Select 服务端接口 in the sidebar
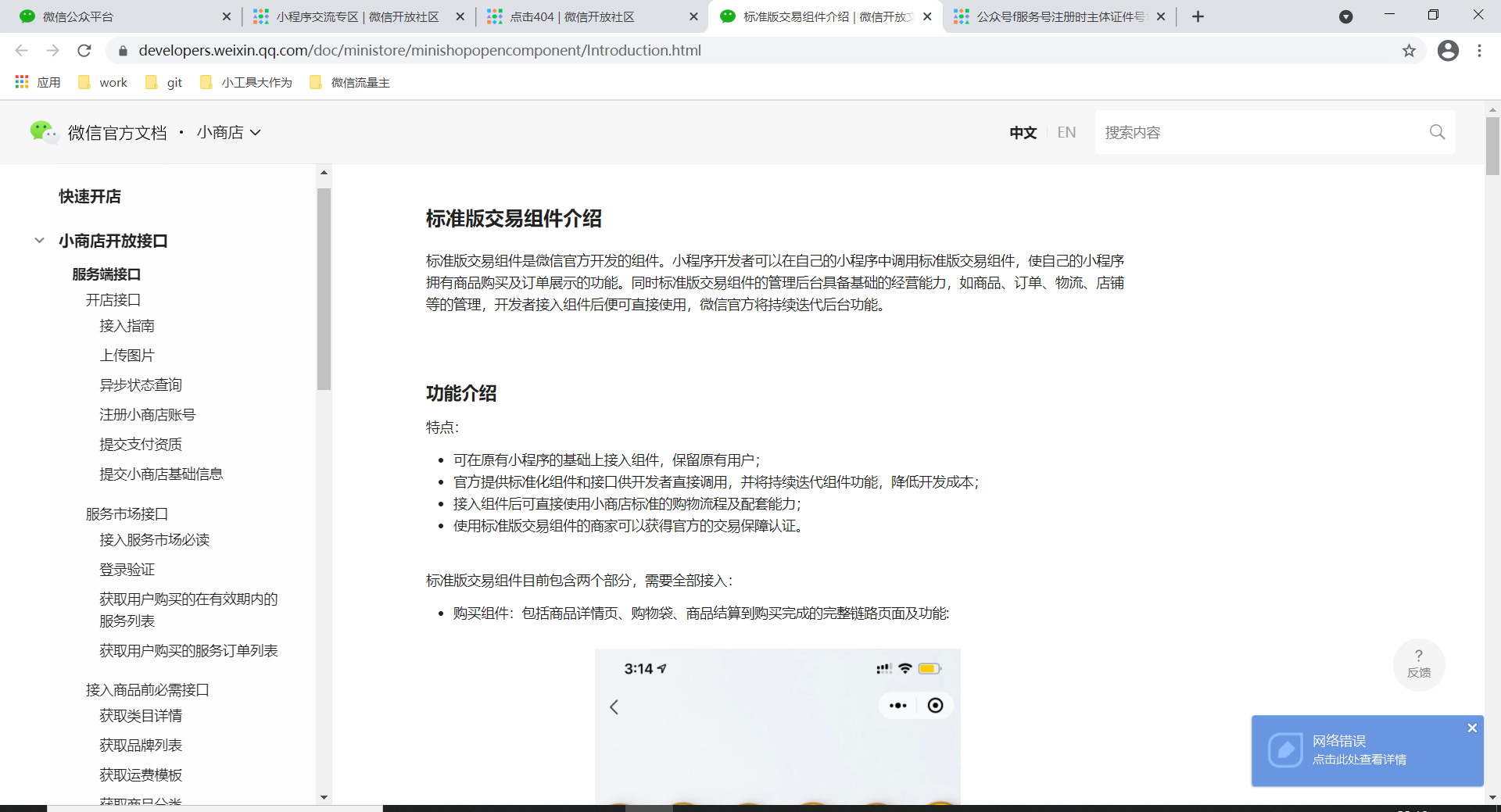This screenshot has height=812, width=1501. (x=106, y=274)
